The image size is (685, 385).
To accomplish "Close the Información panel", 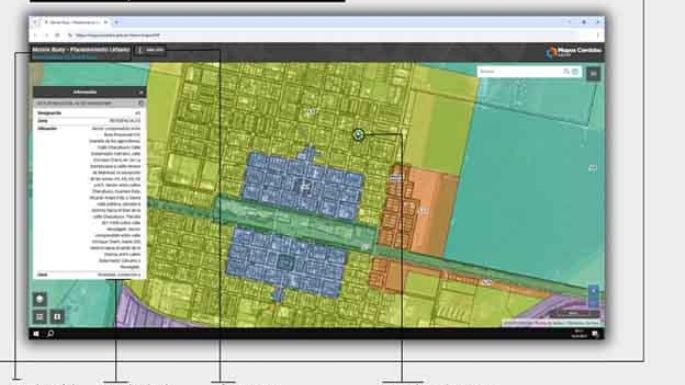I will (x=141, y=92).
